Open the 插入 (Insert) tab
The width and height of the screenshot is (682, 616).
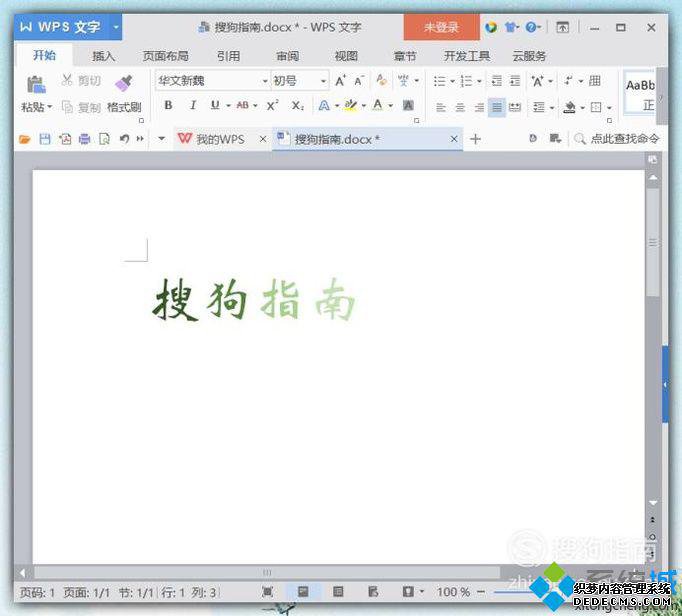(x=103, y=56)
